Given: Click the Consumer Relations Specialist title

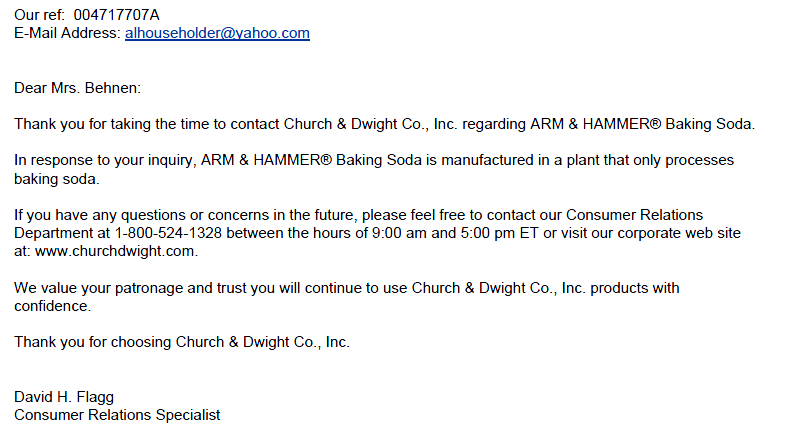Looking at the screenshot, I should point(117,415).
